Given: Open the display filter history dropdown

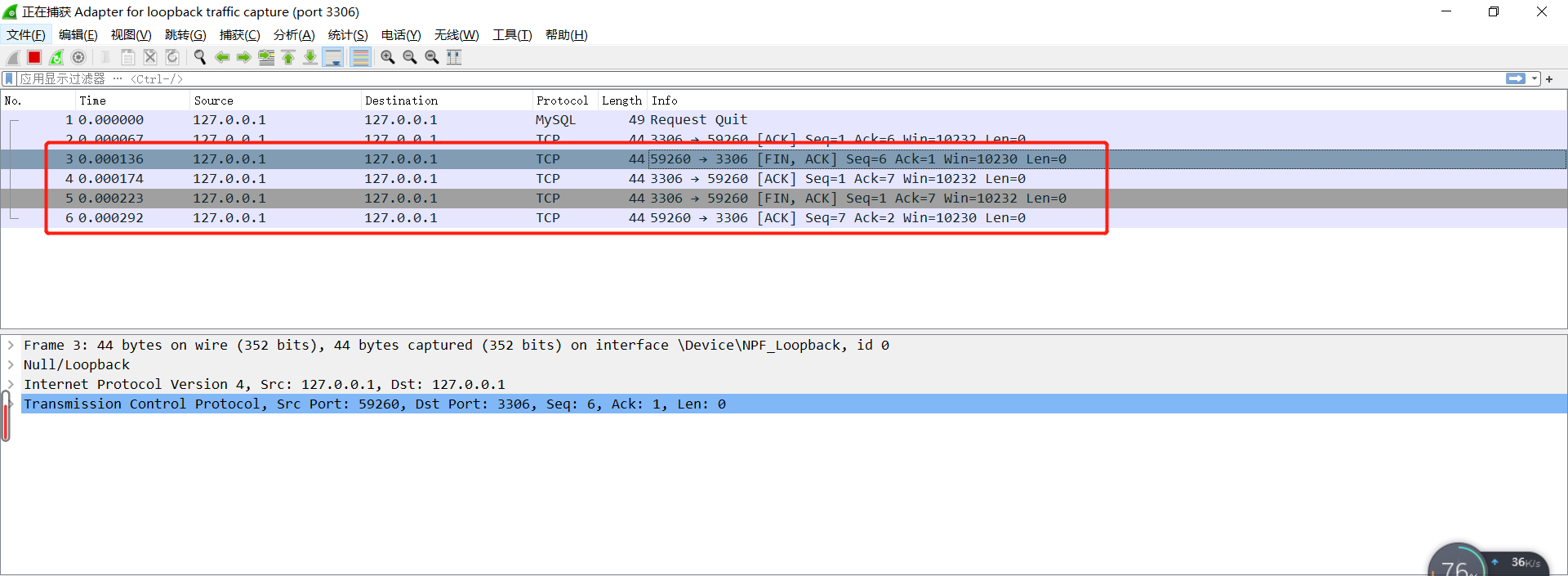Looking at the screenshot, I should click(1535, 78).
